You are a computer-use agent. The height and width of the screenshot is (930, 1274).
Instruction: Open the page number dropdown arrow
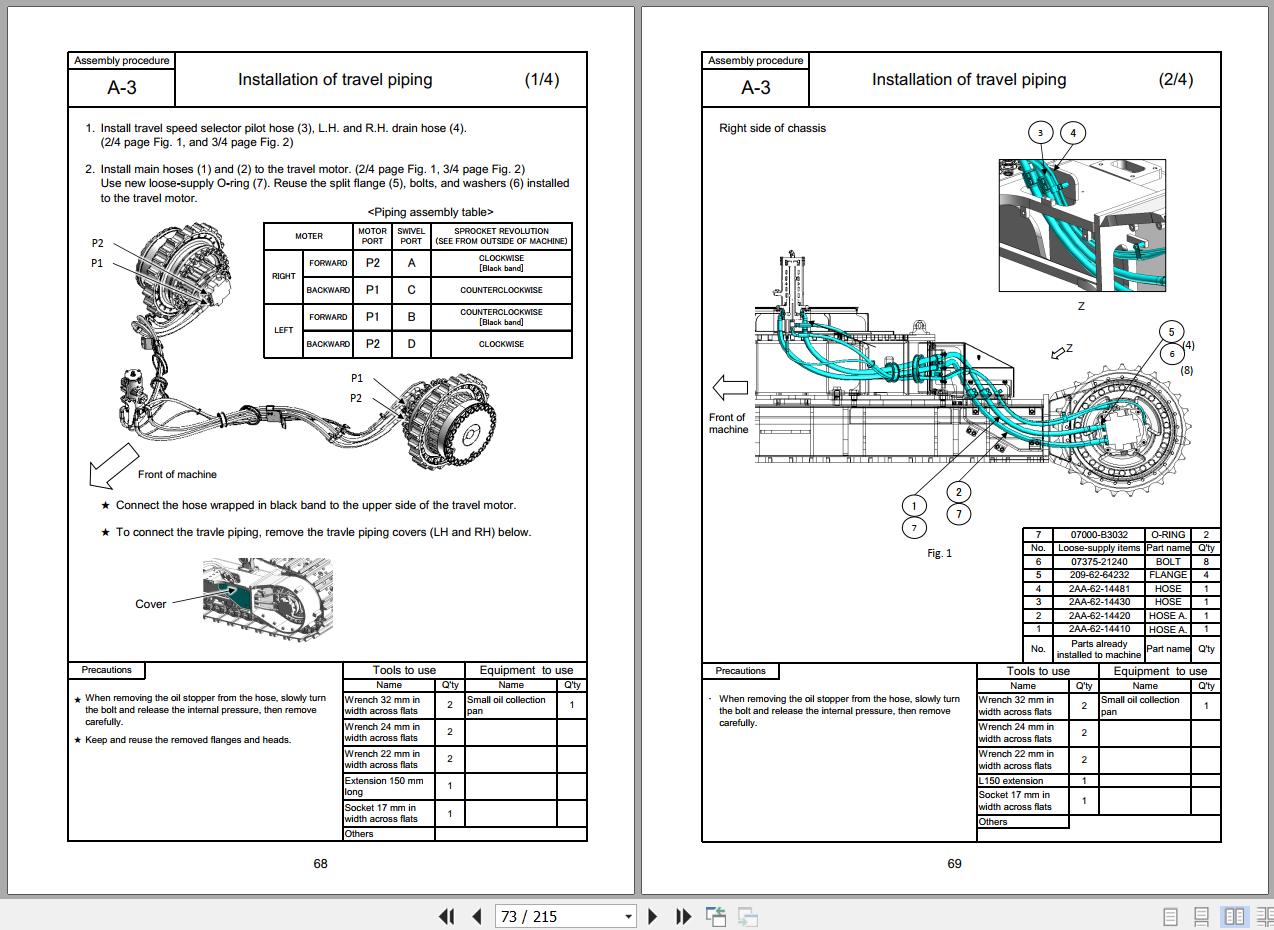[628, 916]
